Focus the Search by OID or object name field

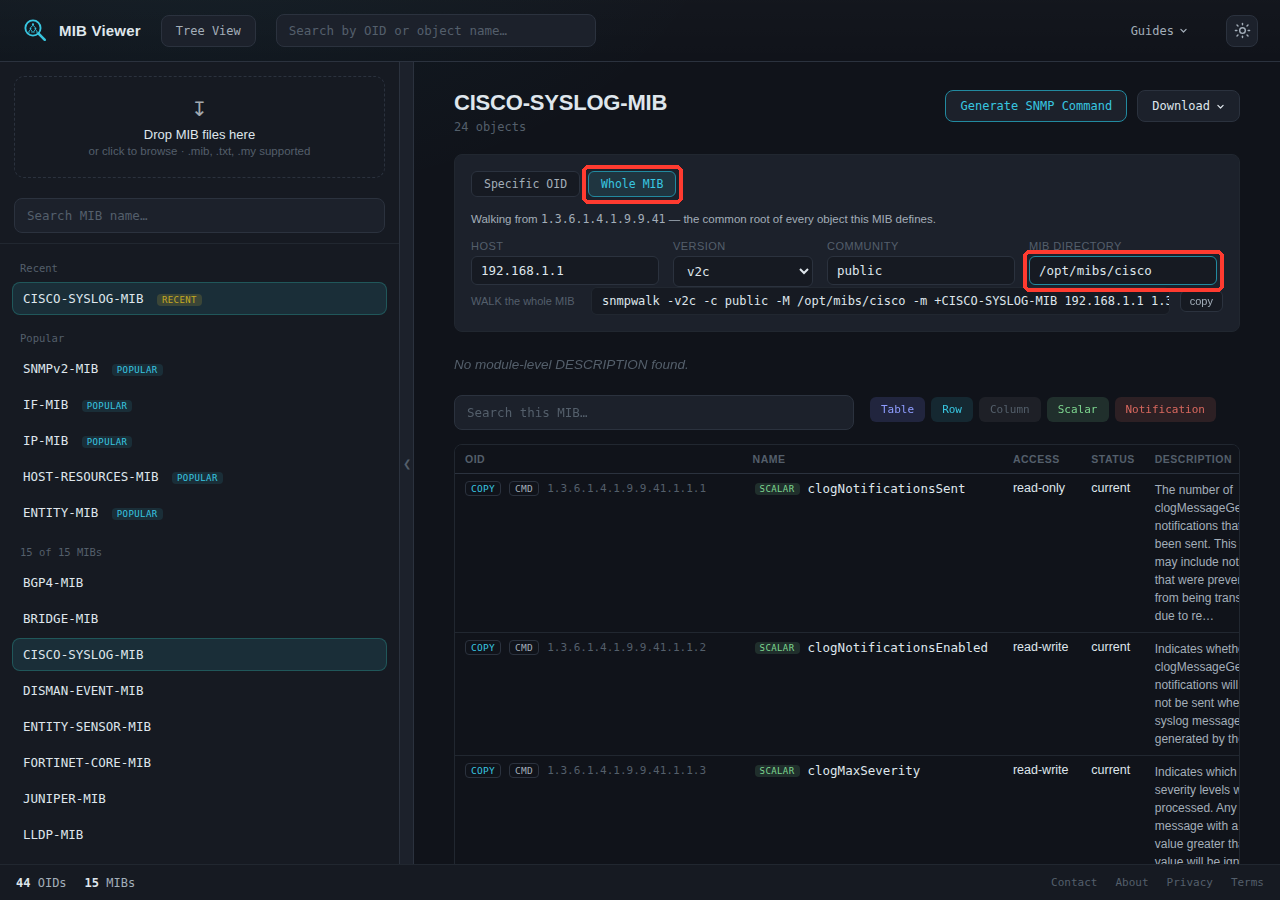click(436, 31)
